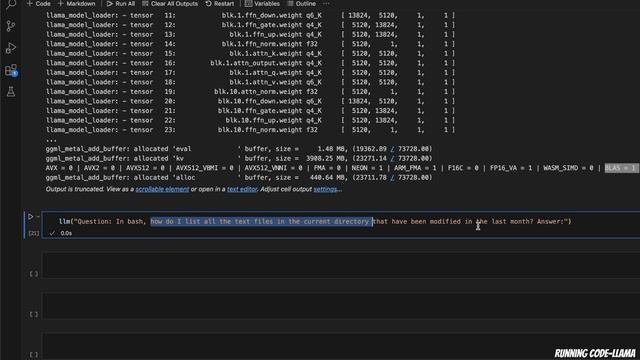
Task: Restart the notebook kernel
Action: point(220,4)
